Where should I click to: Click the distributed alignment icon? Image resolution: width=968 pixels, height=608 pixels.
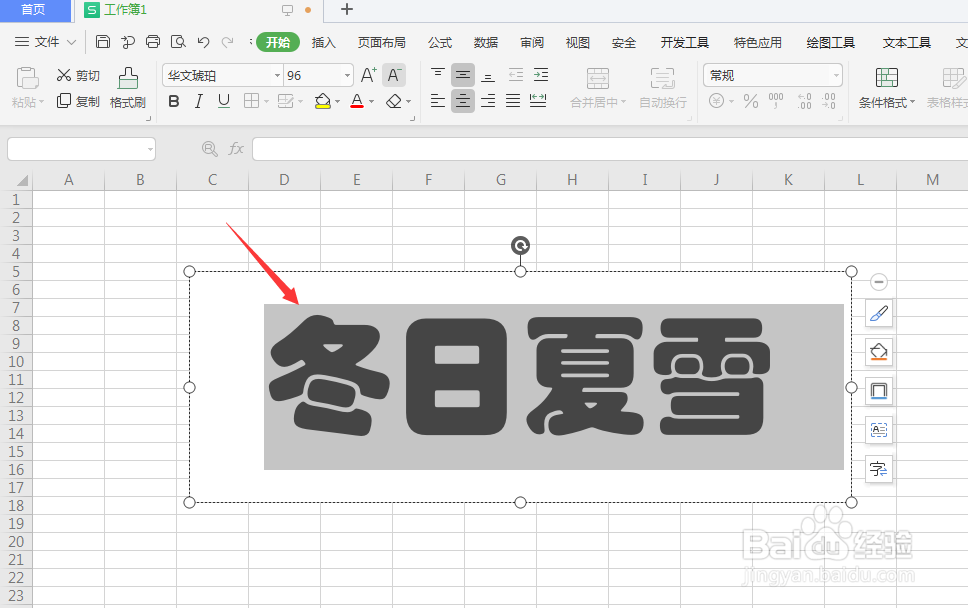pos(538,101)
